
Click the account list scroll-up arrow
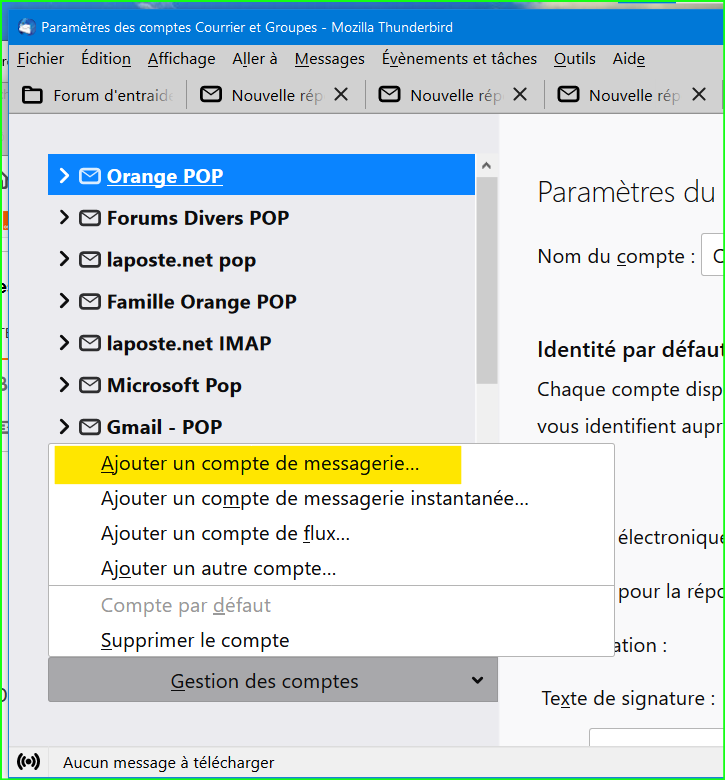(487, 165)
